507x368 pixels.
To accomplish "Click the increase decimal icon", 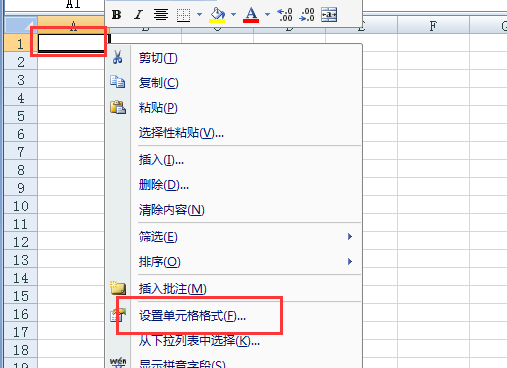I will coord(285,15).
